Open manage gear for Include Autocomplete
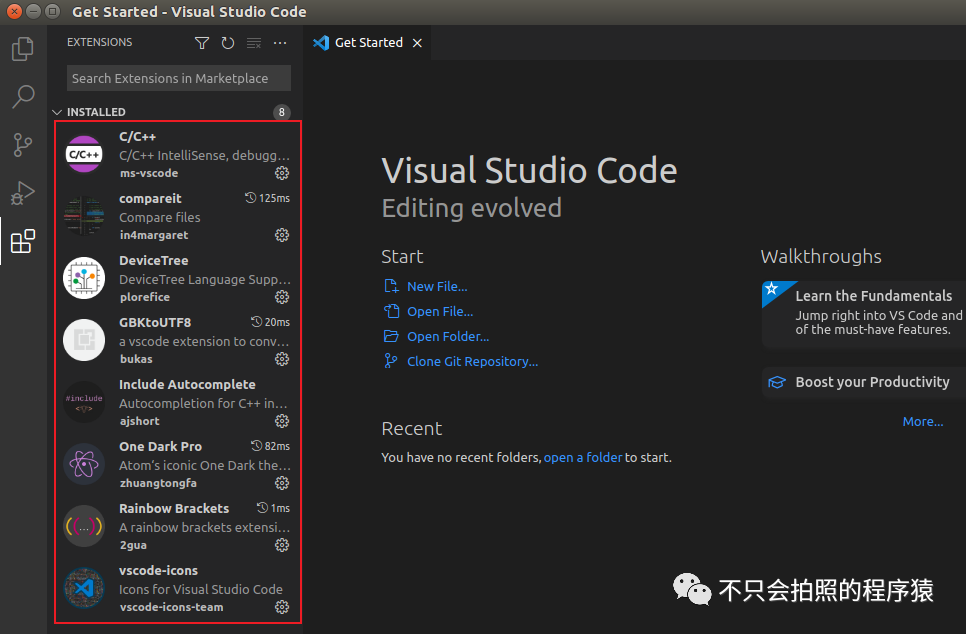The width and height of the screenshot is (966, 634). pos(282,421)
